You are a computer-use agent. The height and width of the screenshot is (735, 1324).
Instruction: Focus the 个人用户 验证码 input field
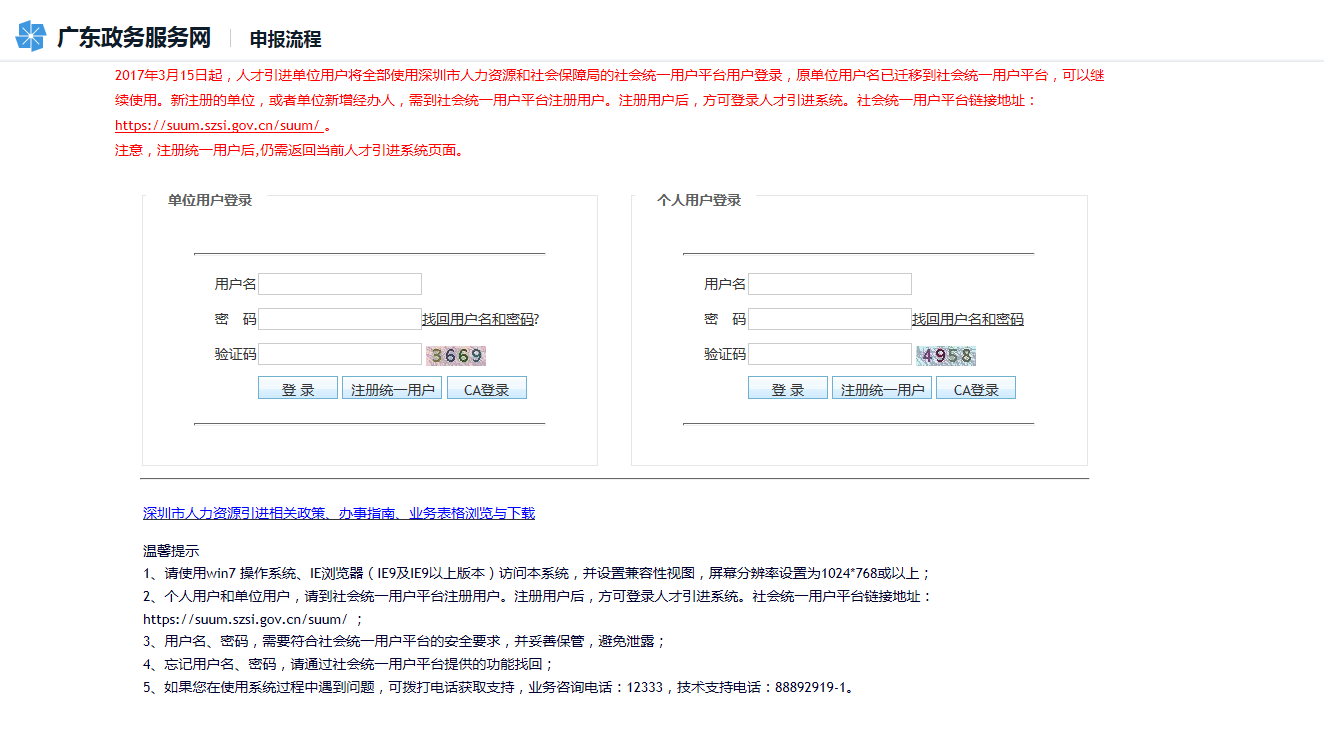pos(830,354)
